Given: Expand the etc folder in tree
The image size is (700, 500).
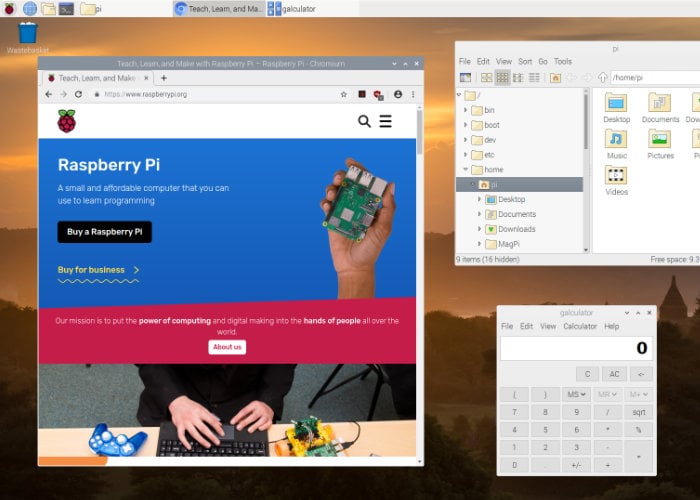Looking at the screenshot, I should 465,154.
